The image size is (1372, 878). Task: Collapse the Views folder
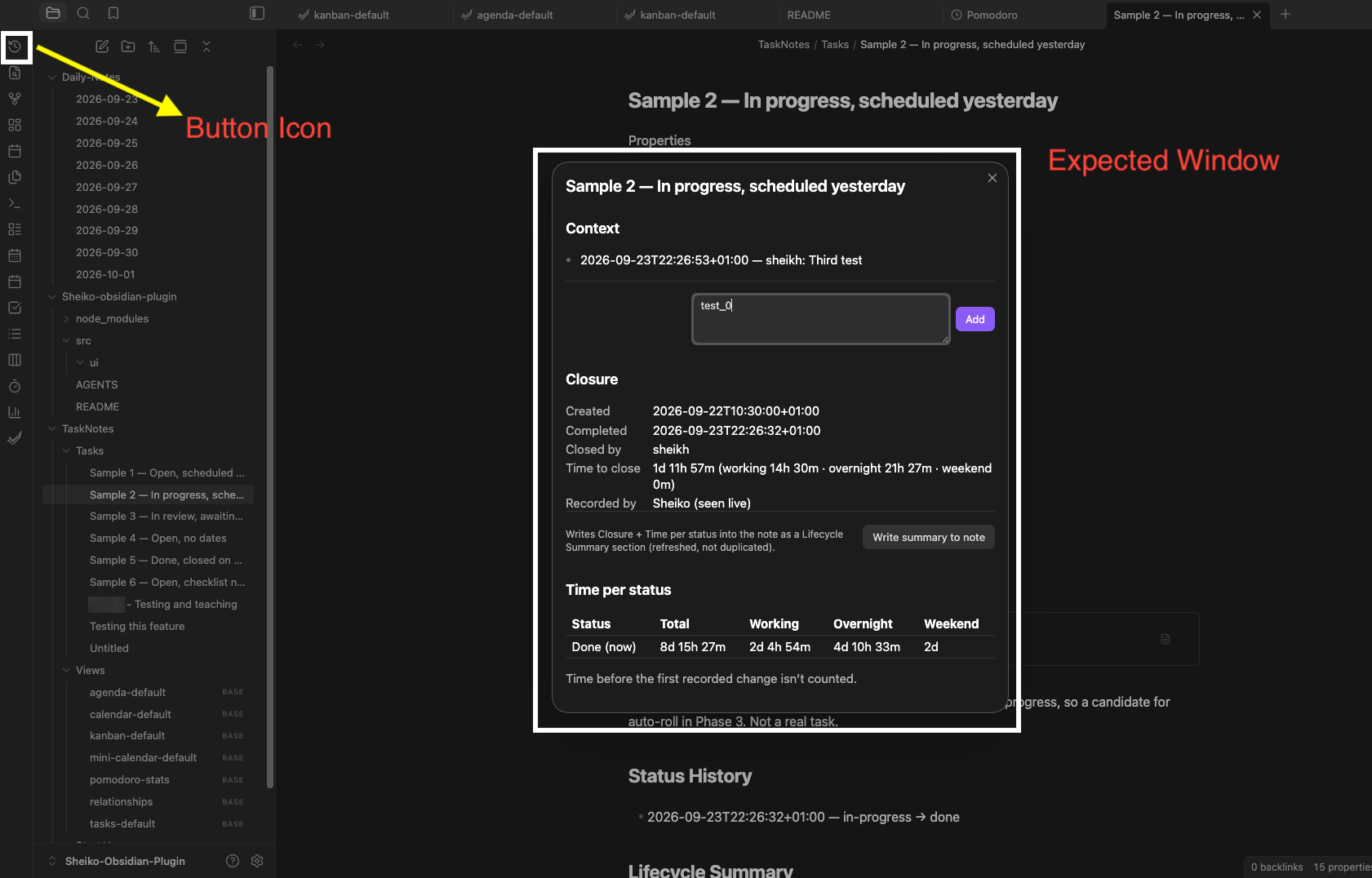(66, 670)
